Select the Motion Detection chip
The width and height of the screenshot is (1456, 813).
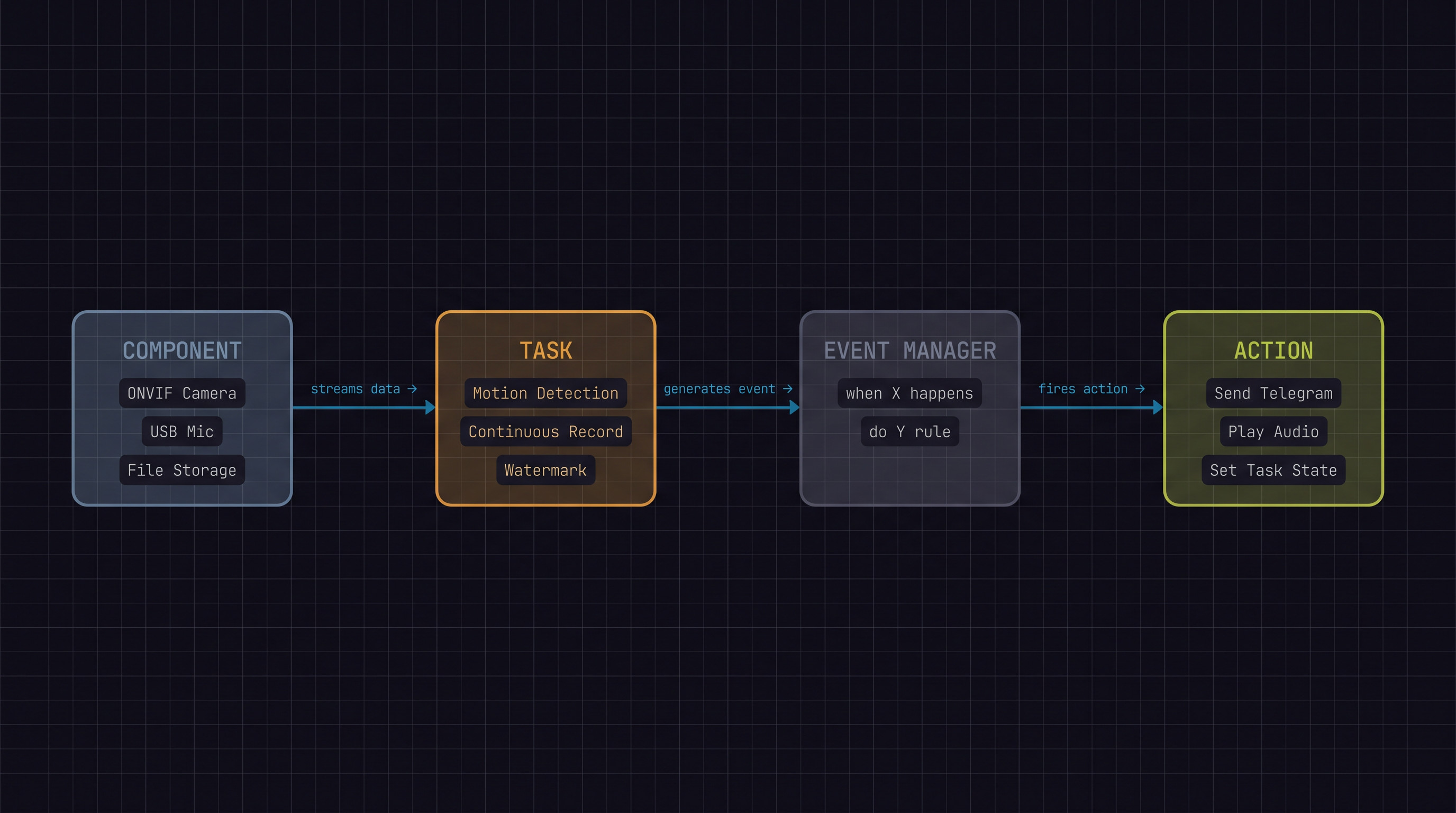(546, 393)
